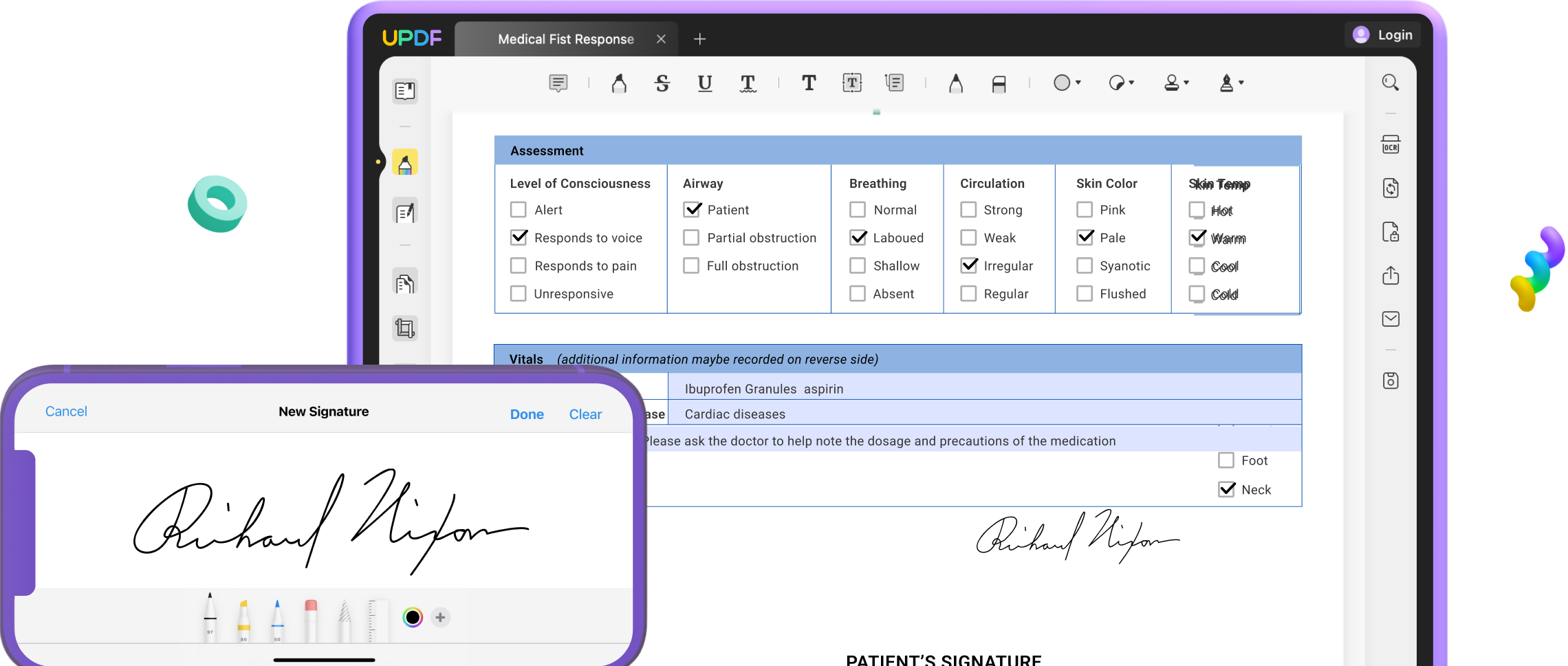
Task: Select the placed signature on the document
Action: [1078, 537]
